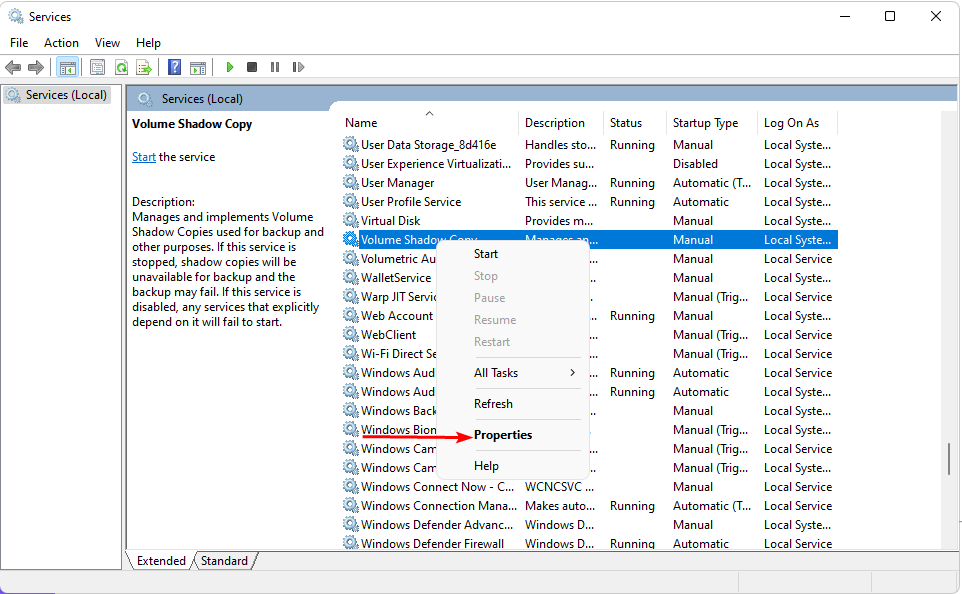Open the Properties toolbar icon

(97, 67)
